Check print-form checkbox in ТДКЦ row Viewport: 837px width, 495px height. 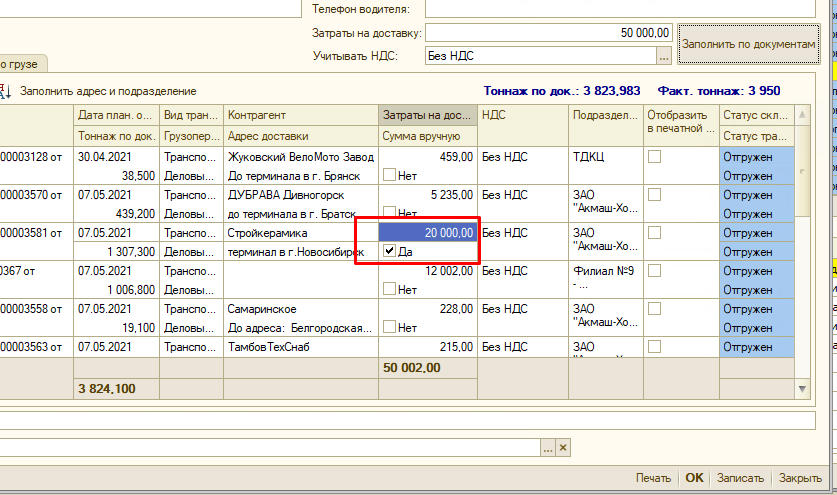[654, 156]
